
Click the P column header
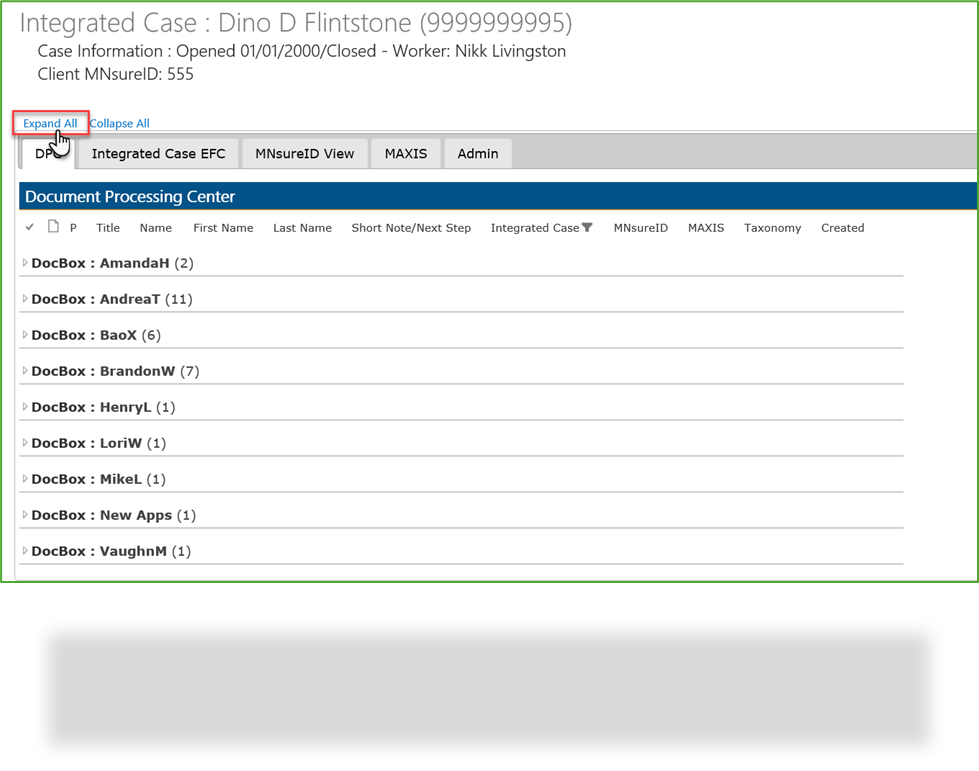point(72,227)
